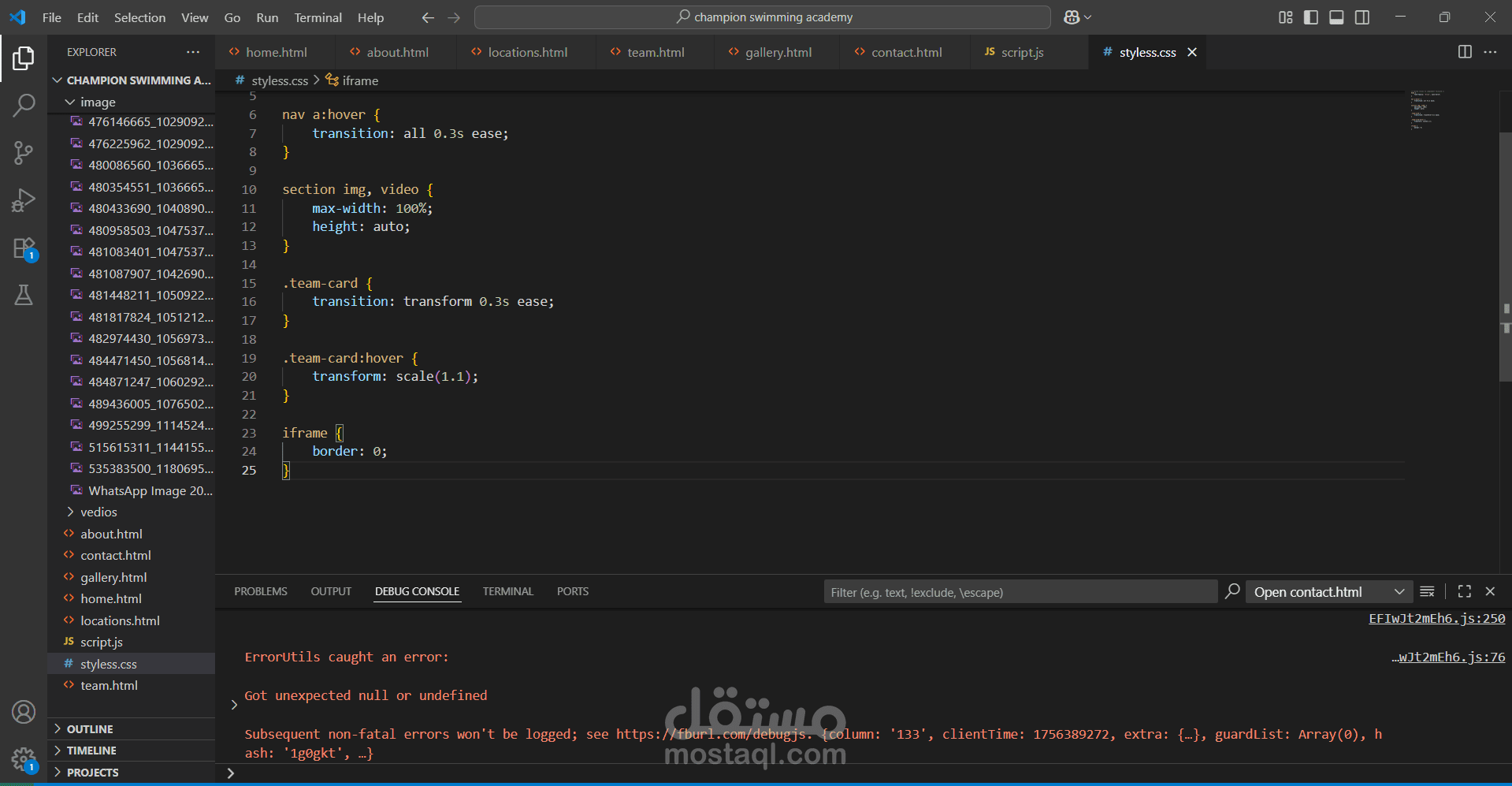This screenshot has height=786, width=1512.
Task: Toggle the primary sidebar layout button
Action: pyautogui.click(x=1311, y=17)
